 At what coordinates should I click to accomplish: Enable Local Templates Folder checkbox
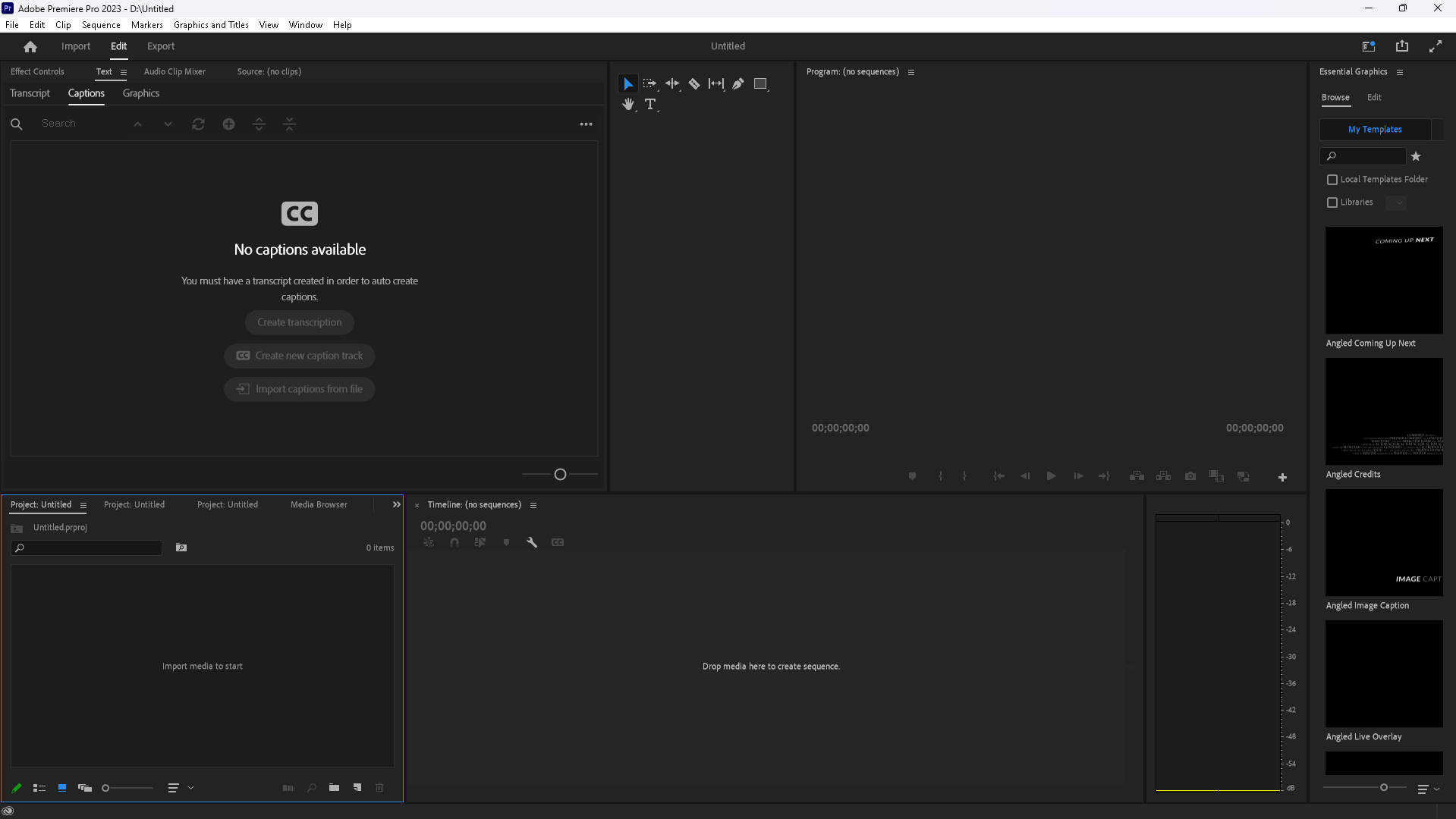(x=1332, y=180)
